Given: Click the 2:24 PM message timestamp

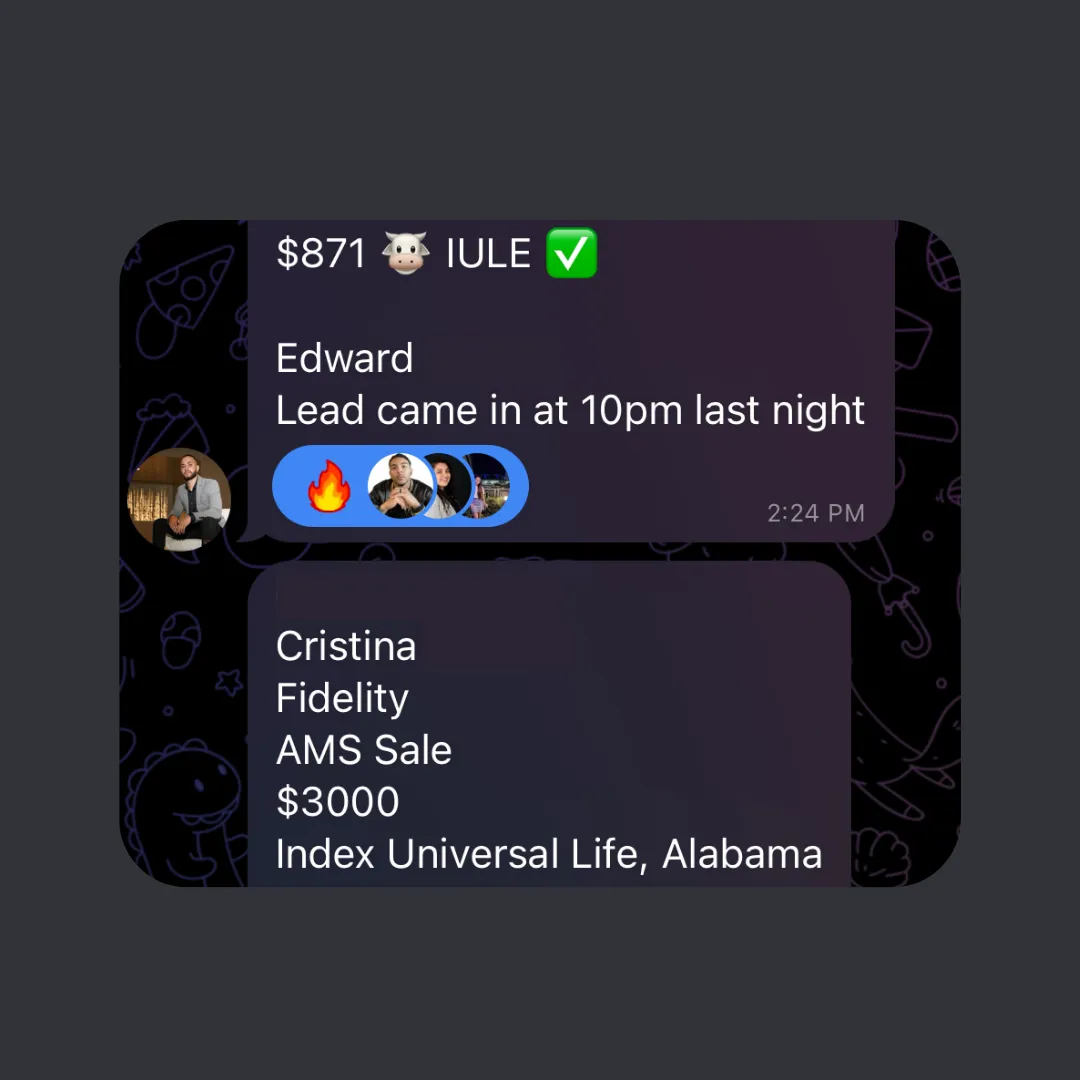Looking at the screenshot, I should point(816,513).
